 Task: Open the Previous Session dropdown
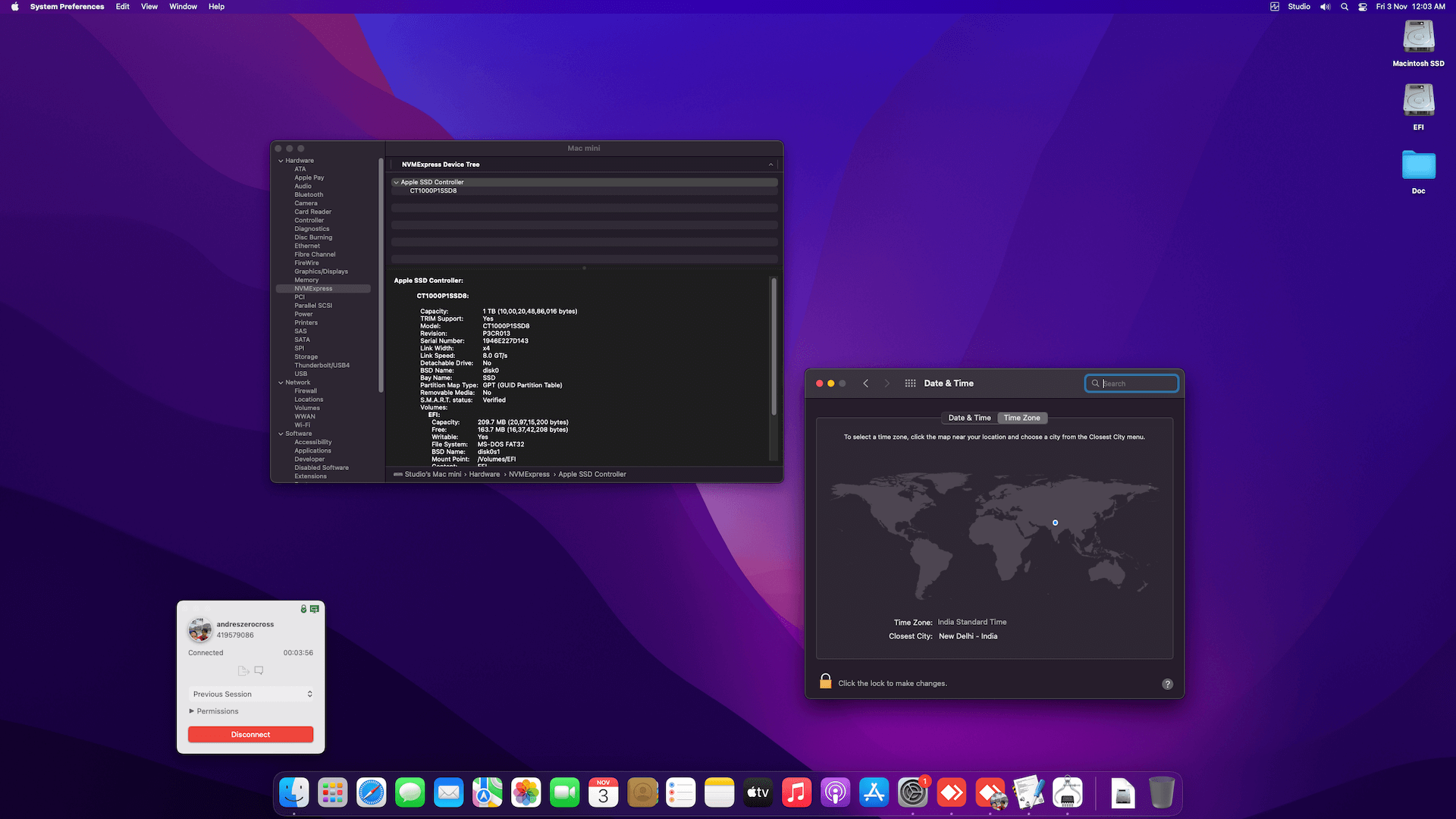(251, 694)
